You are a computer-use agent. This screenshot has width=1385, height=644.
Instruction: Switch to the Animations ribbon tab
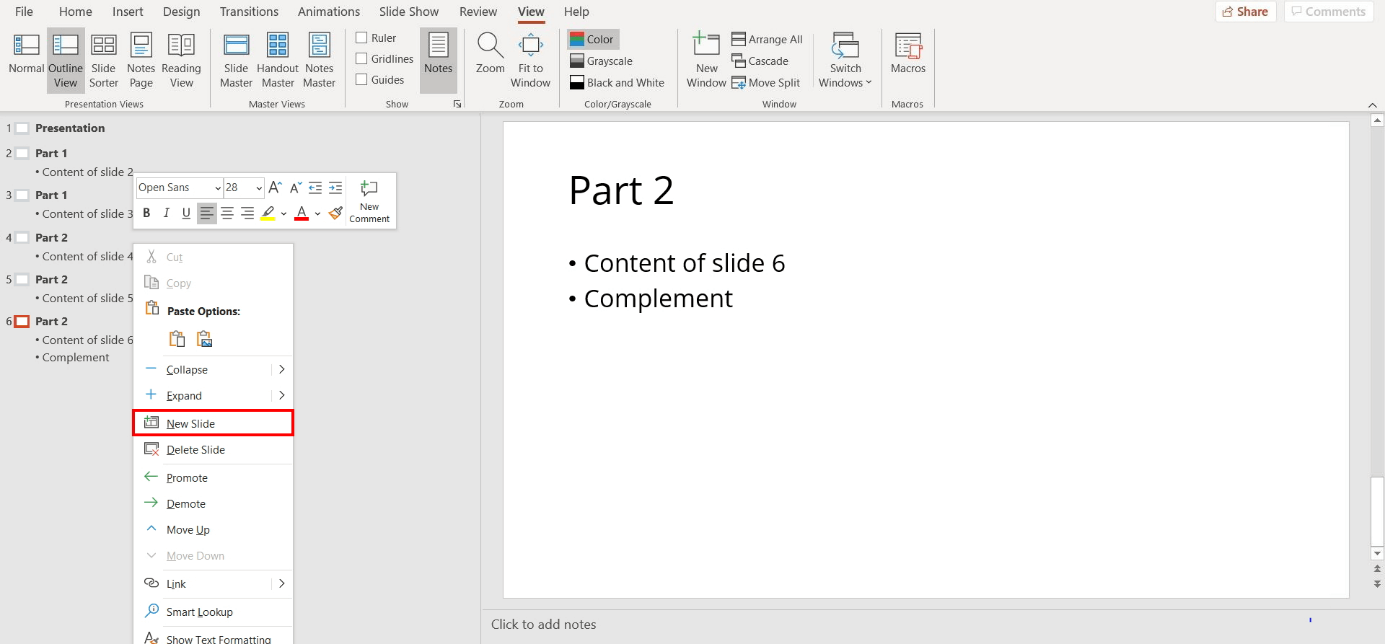pyautogui.click(x=328, y=12)
